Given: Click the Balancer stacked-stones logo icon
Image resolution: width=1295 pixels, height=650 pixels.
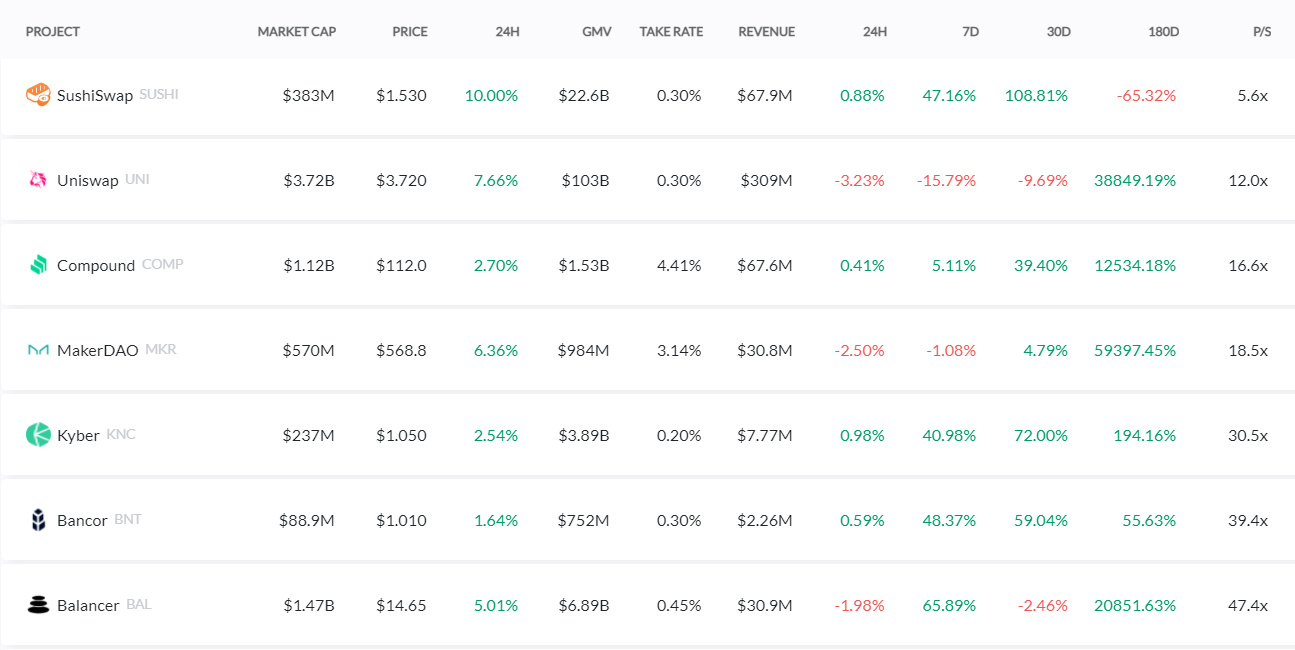Looking at the screenshot, I should coord(38,605).
